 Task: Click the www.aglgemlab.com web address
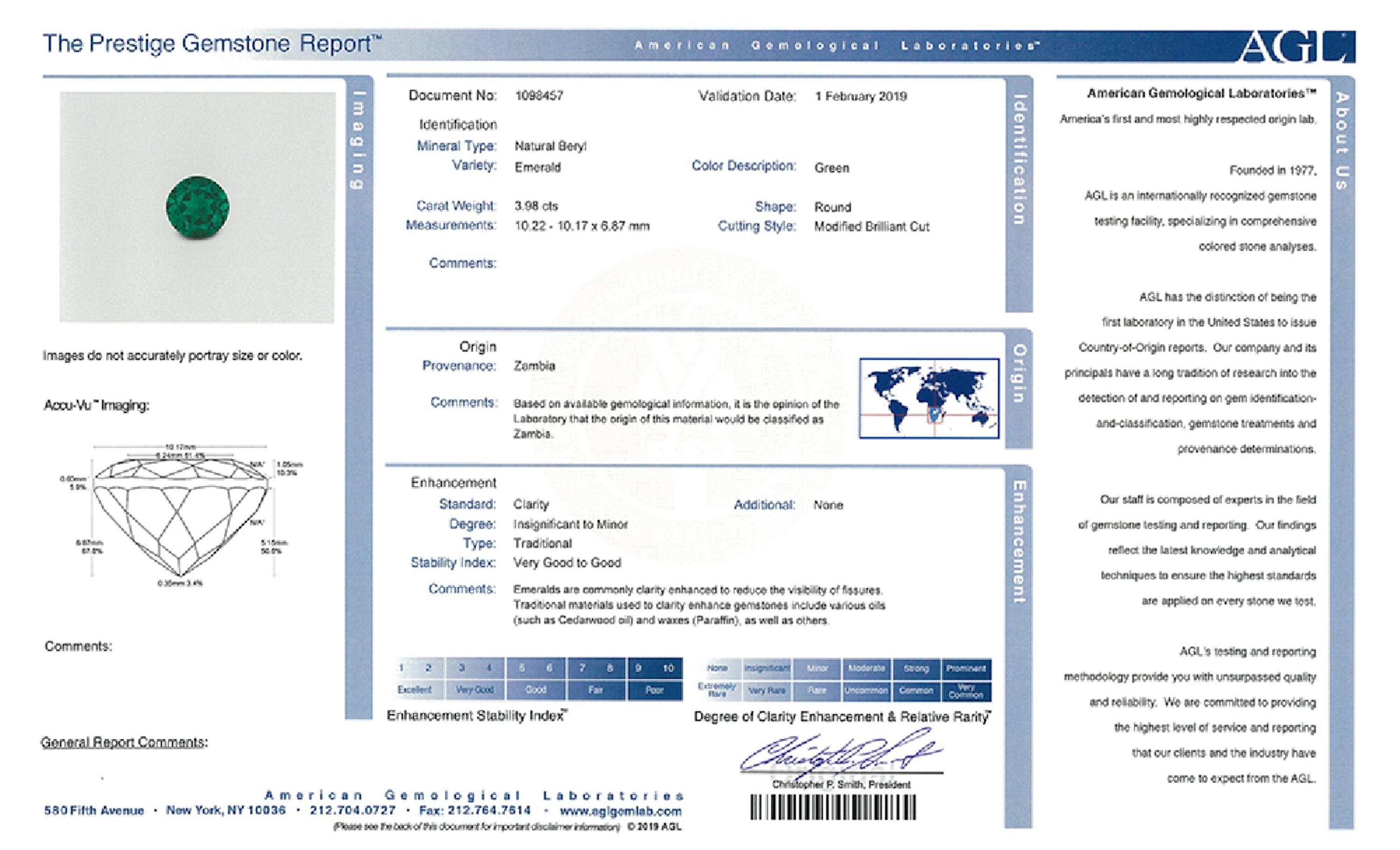click(x=621, y=811)
